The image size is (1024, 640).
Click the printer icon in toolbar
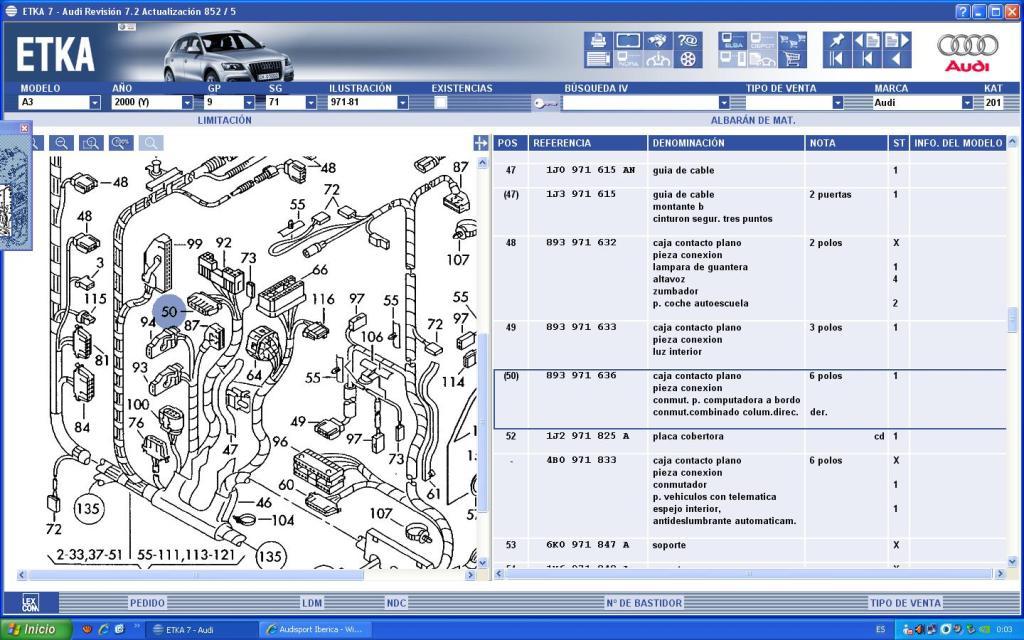pos(598,40)
